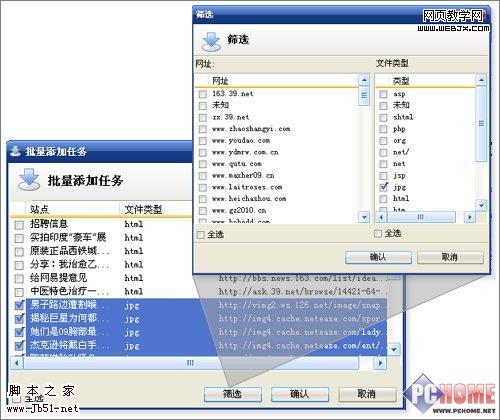Check the html file type checkbox in 筛选

[383, 199]
